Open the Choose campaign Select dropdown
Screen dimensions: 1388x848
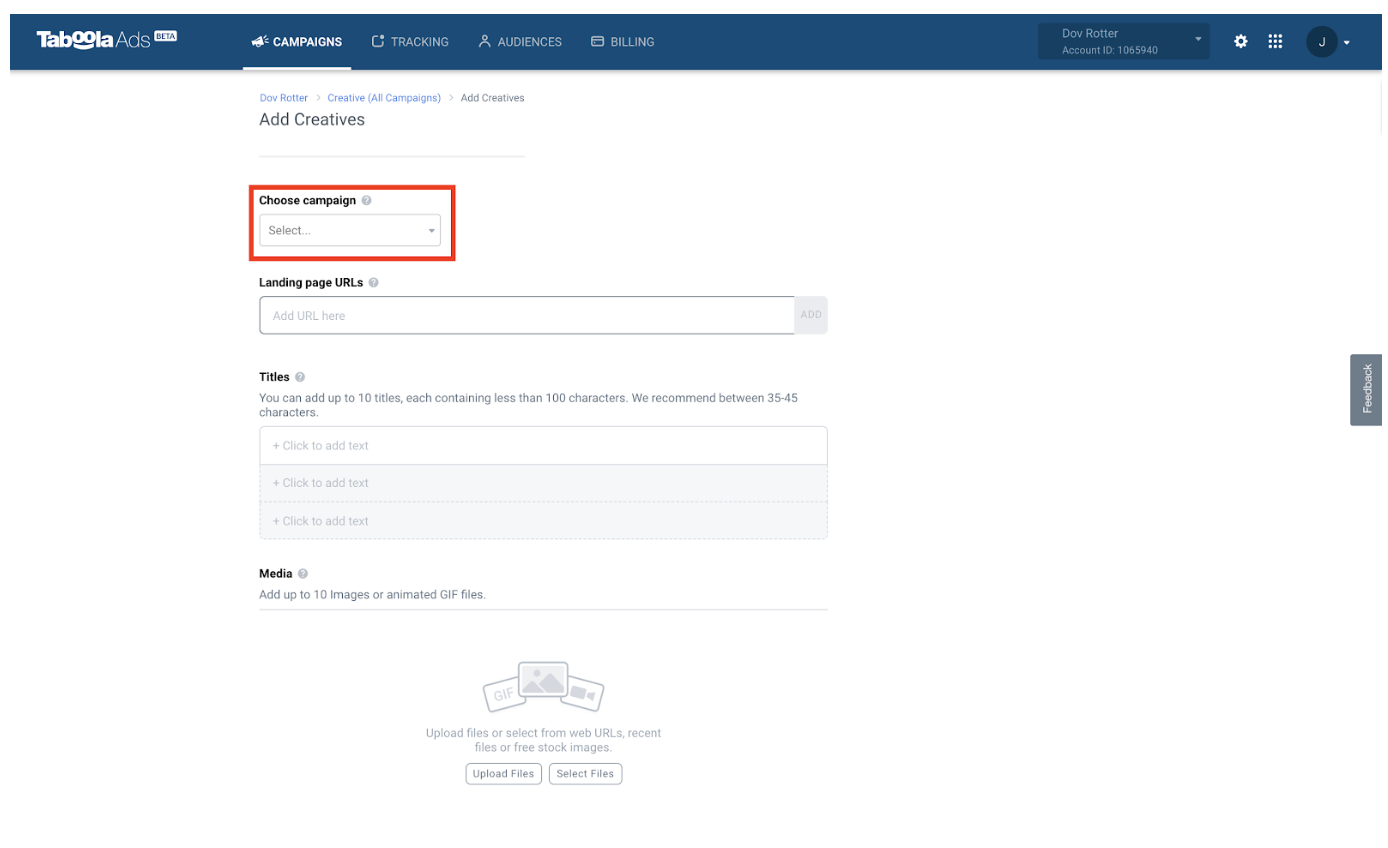(349, 229)
